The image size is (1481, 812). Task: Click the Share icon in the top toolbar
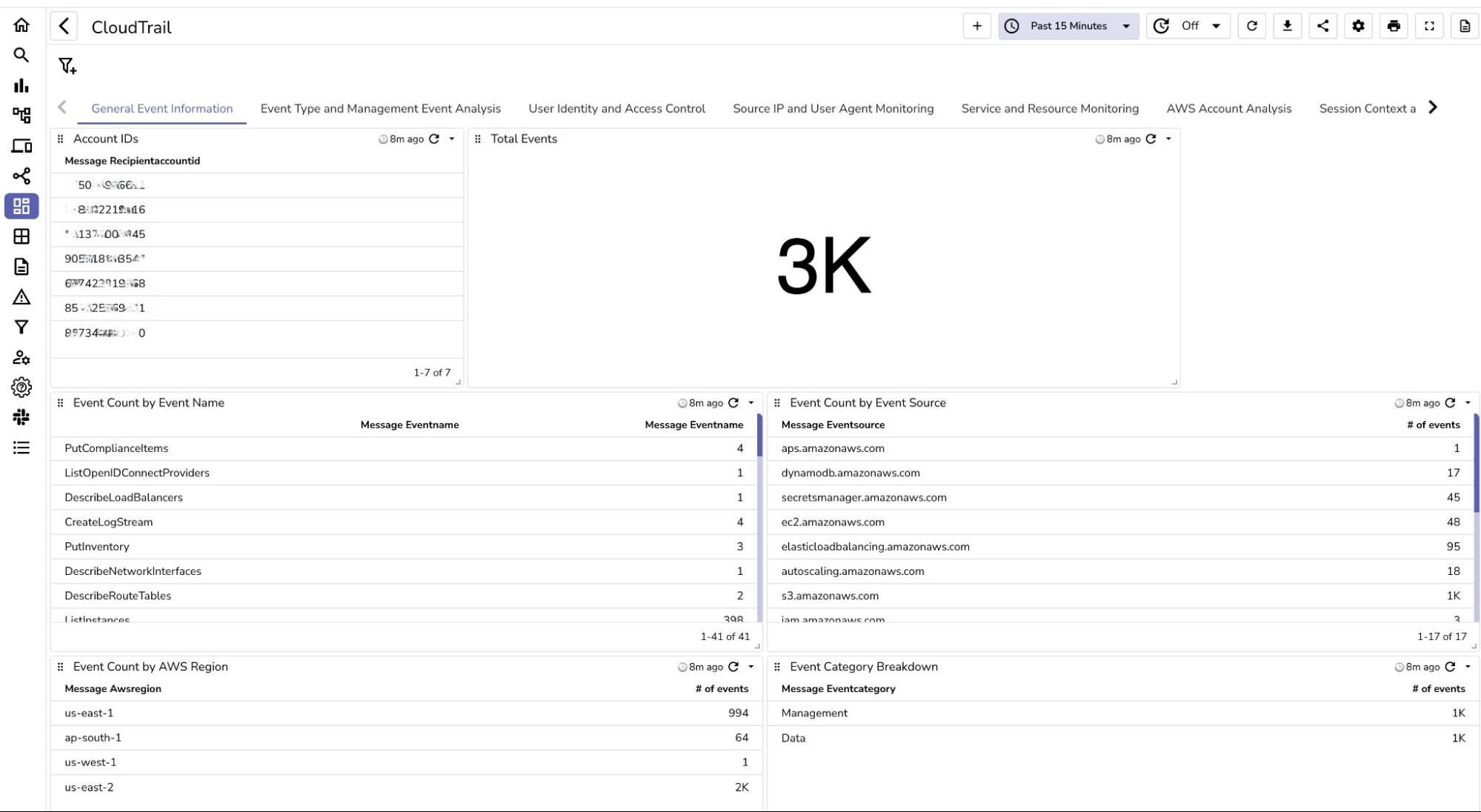point(1323,26)
